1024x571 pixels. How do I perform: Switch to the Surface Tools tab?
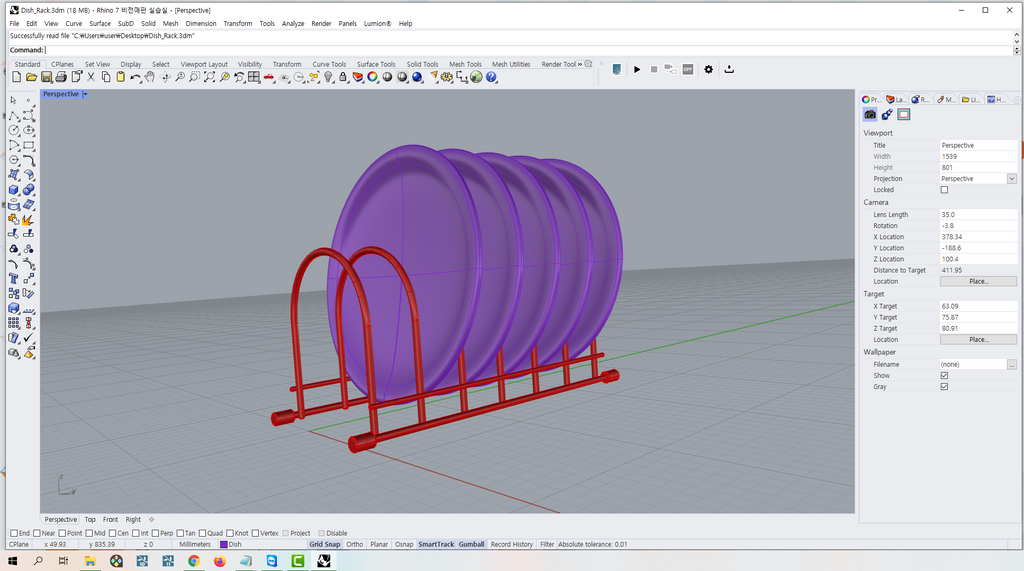point(376,64)
